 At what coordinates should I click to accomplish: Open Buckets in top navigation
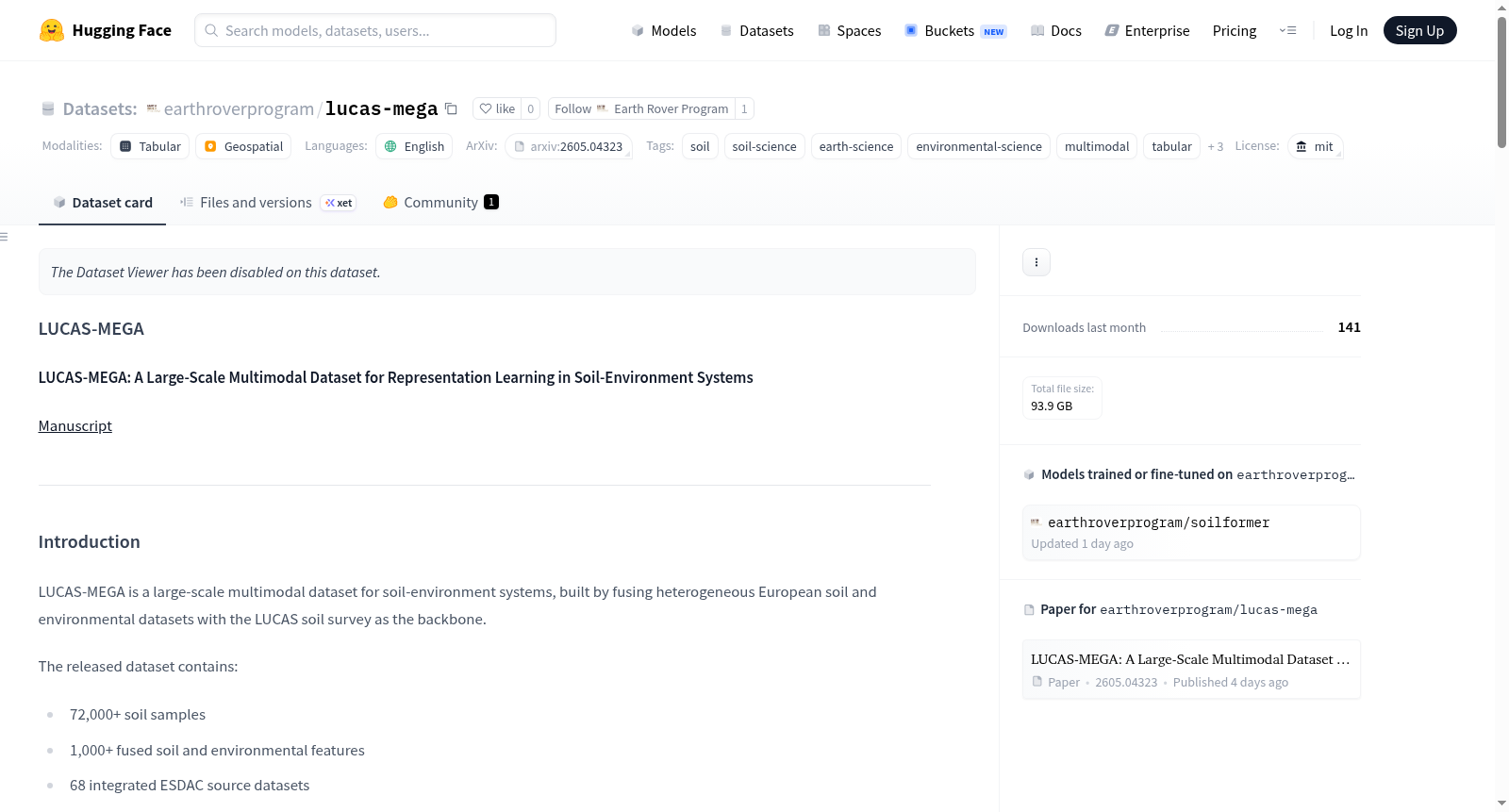(955, 30)
